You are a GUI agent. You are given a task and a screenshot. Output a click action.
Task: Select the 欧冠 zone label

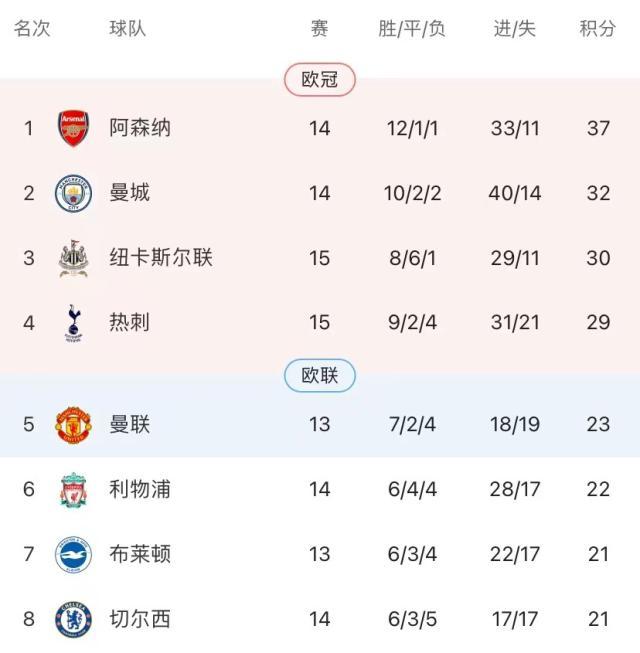pos(319,80)
